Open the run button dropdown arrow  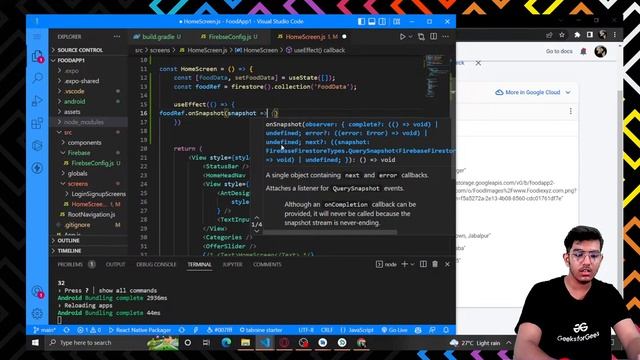tap(411, 37)
